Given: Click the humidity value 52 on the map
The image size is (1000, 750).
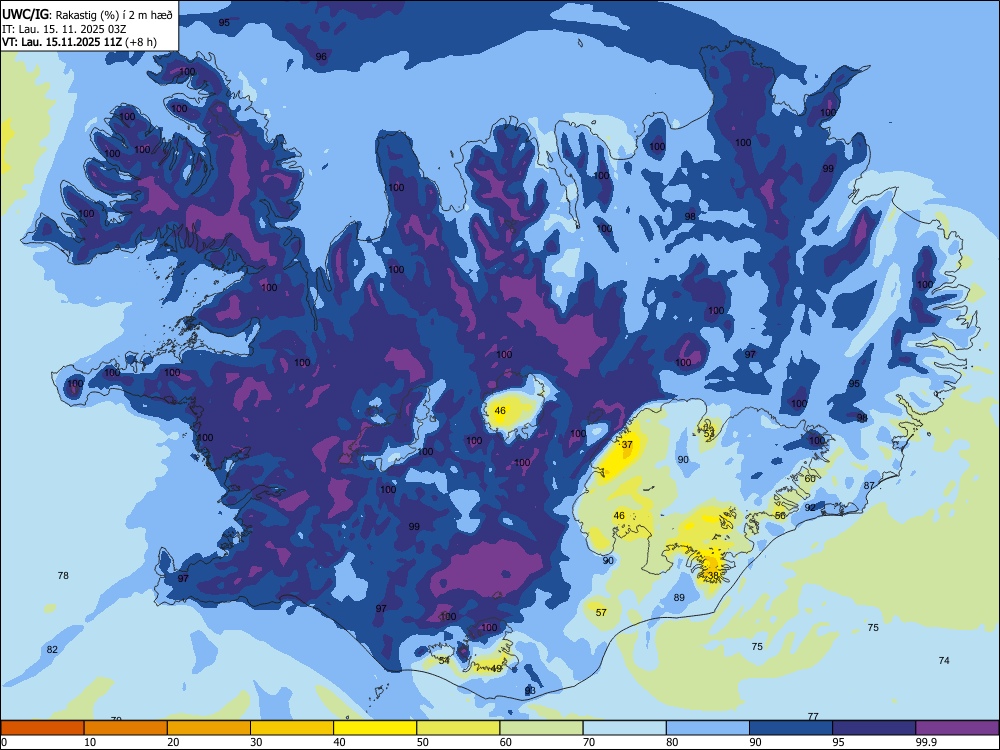Looking at the screenshot, I should tap(709, 434).
